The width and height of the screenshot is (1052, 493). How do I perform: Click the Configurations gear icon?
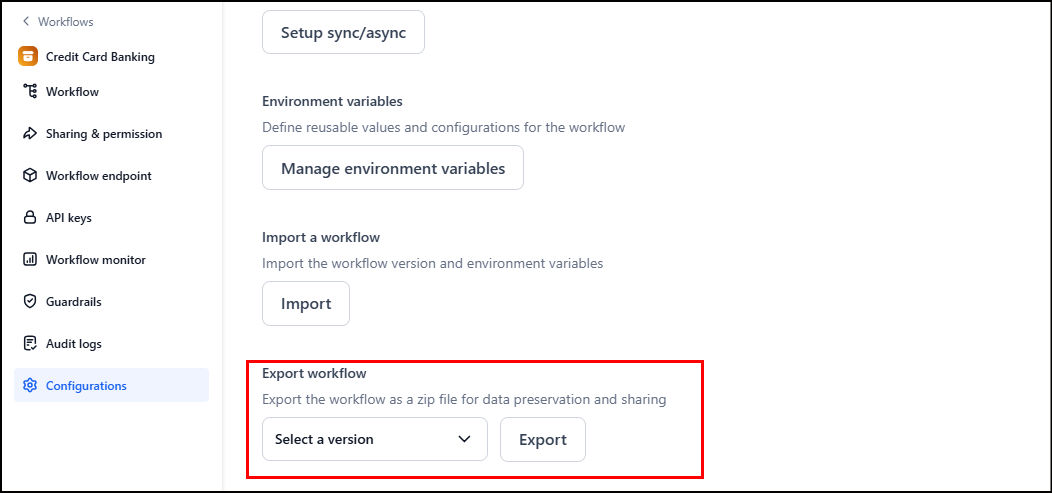[x=29, y=386]
